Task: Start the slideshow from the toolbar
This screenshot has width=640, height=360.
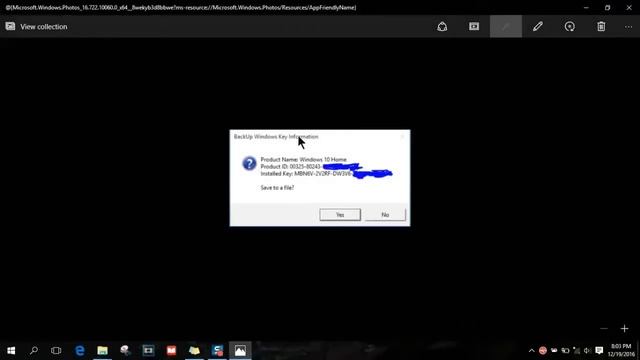Action: tap(474, 27)
